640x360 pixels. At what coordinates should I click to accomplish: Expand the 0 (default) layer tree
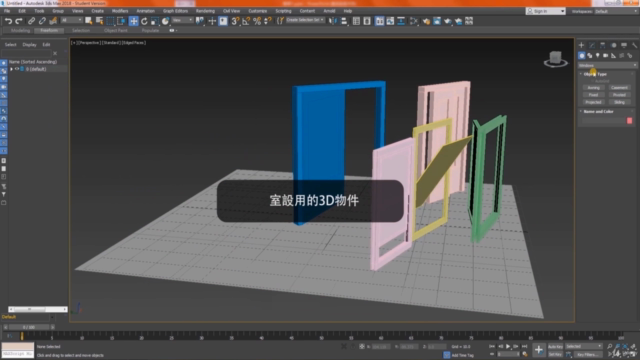tap(11, 69)
